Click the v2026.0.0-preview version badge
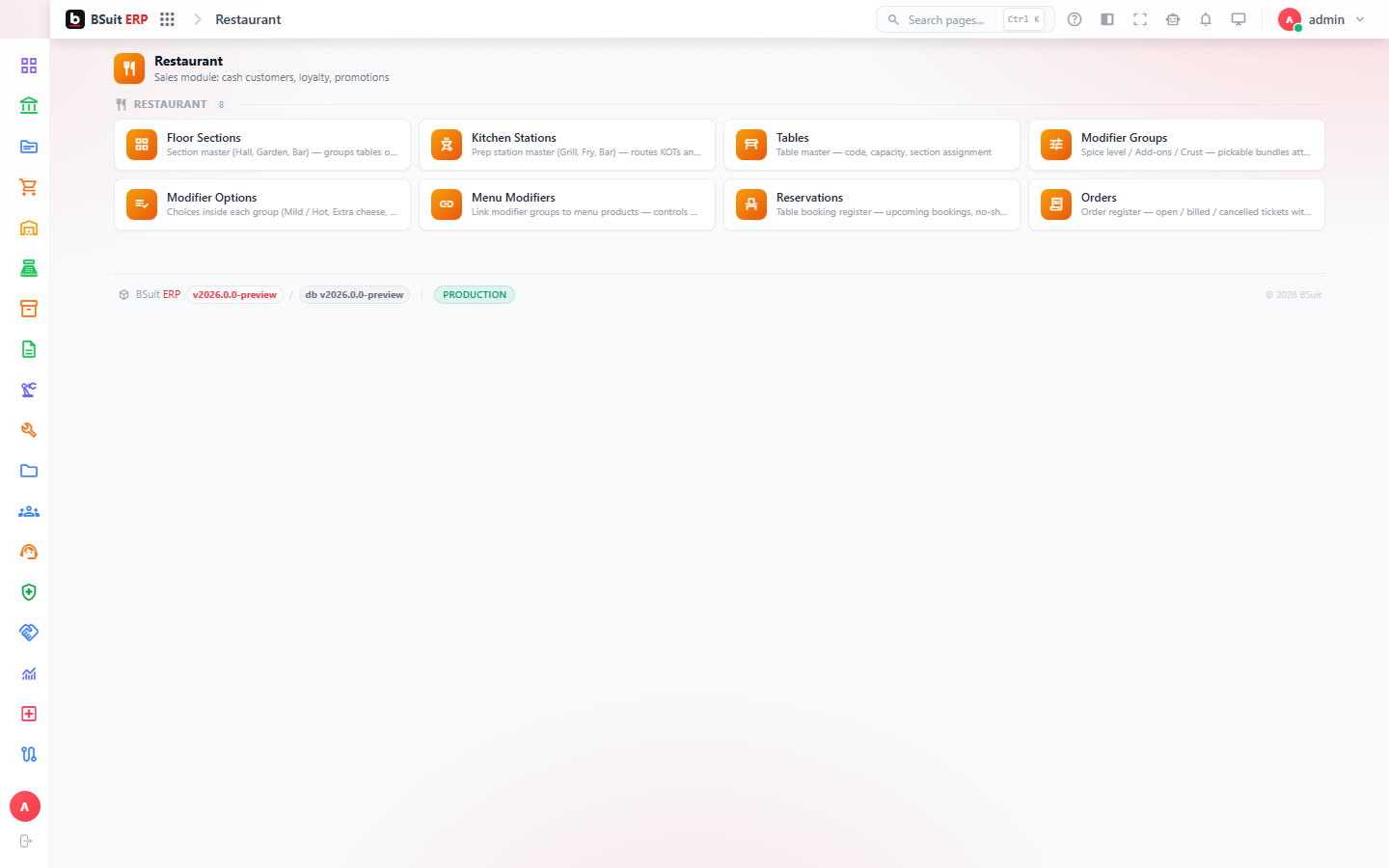Screen dimensions: 1389x868 pos(234,295)
